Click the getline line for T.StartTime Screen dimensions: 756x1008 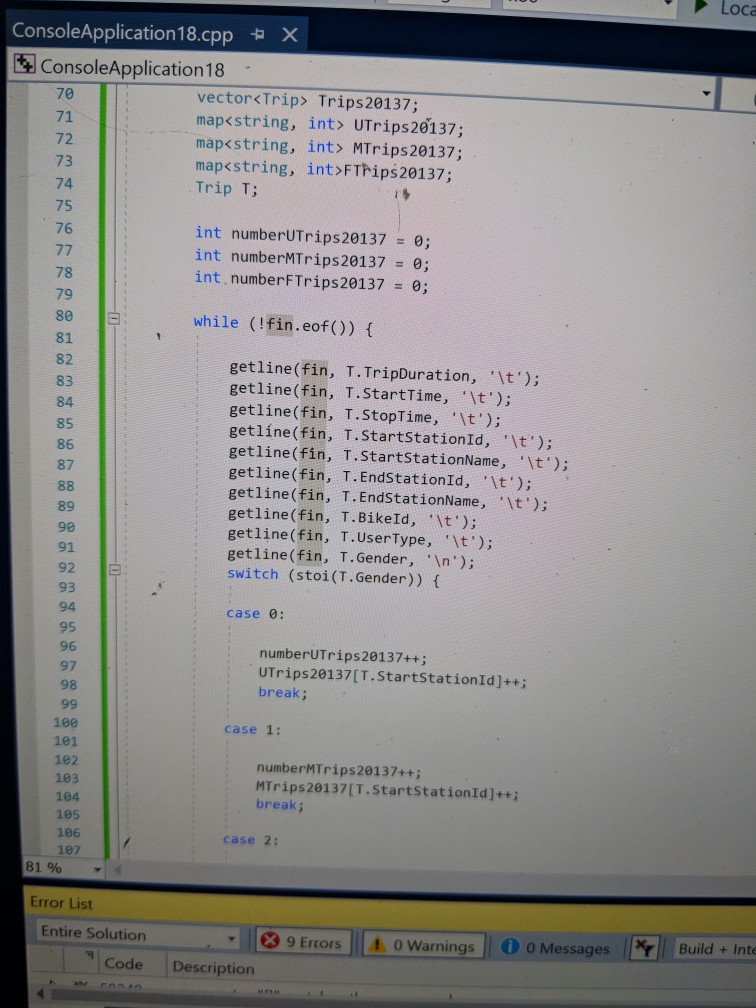[x=370, y=393]
